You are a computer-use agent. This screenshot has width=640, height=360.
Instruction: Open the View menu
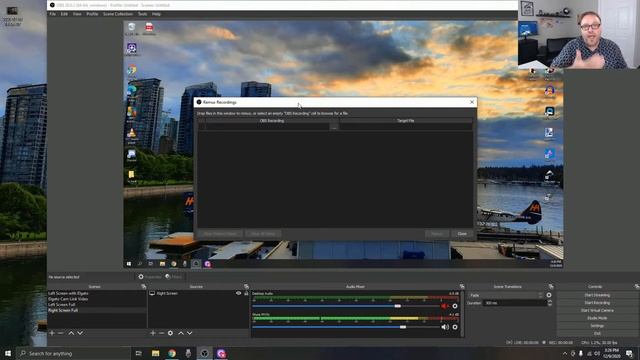coord(77,14)
